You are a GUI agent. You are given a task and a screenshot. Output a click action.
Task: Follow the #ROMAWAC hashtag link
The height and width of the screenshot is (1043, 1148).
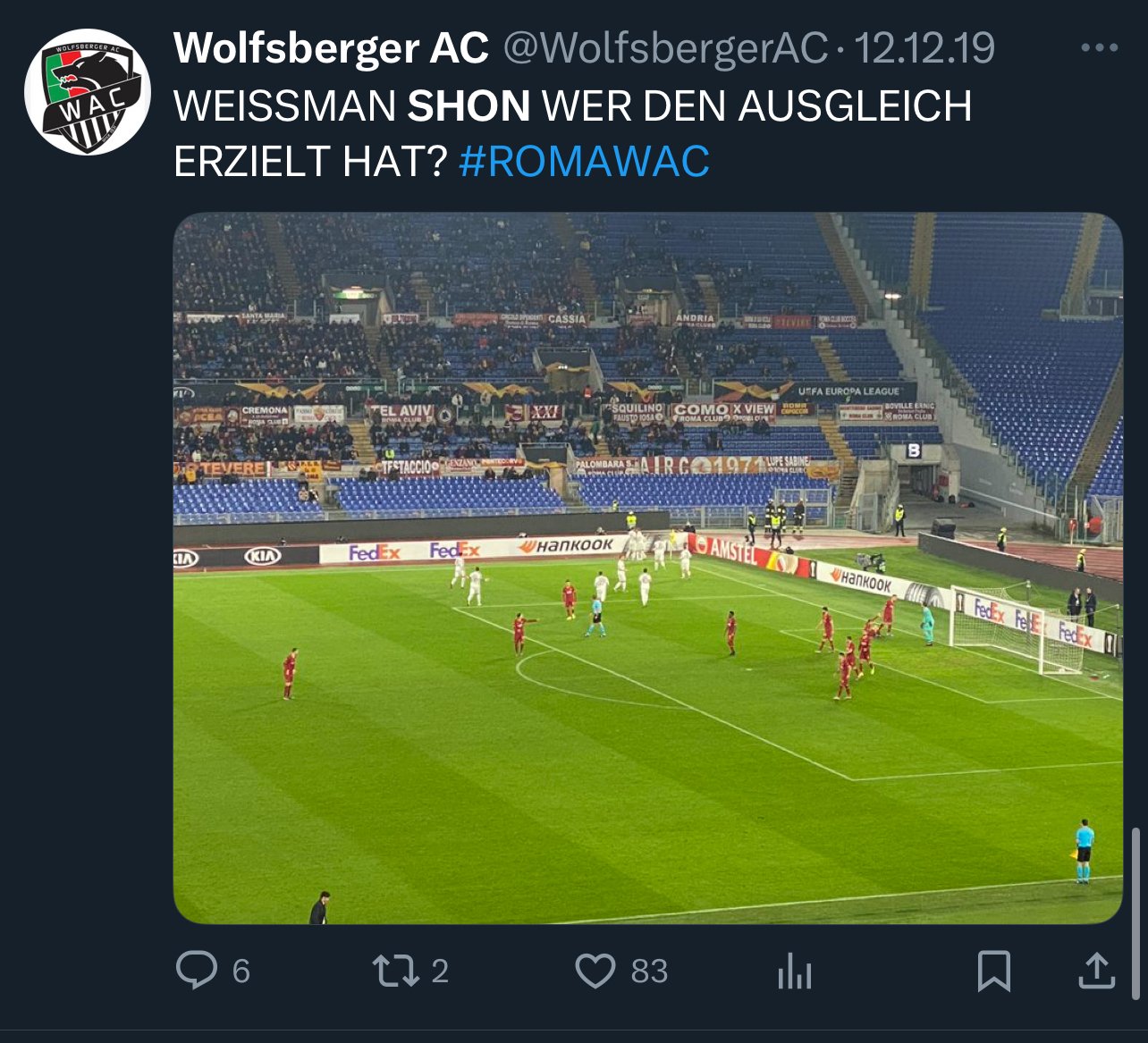pyautogui.click(x=585, y=162)
